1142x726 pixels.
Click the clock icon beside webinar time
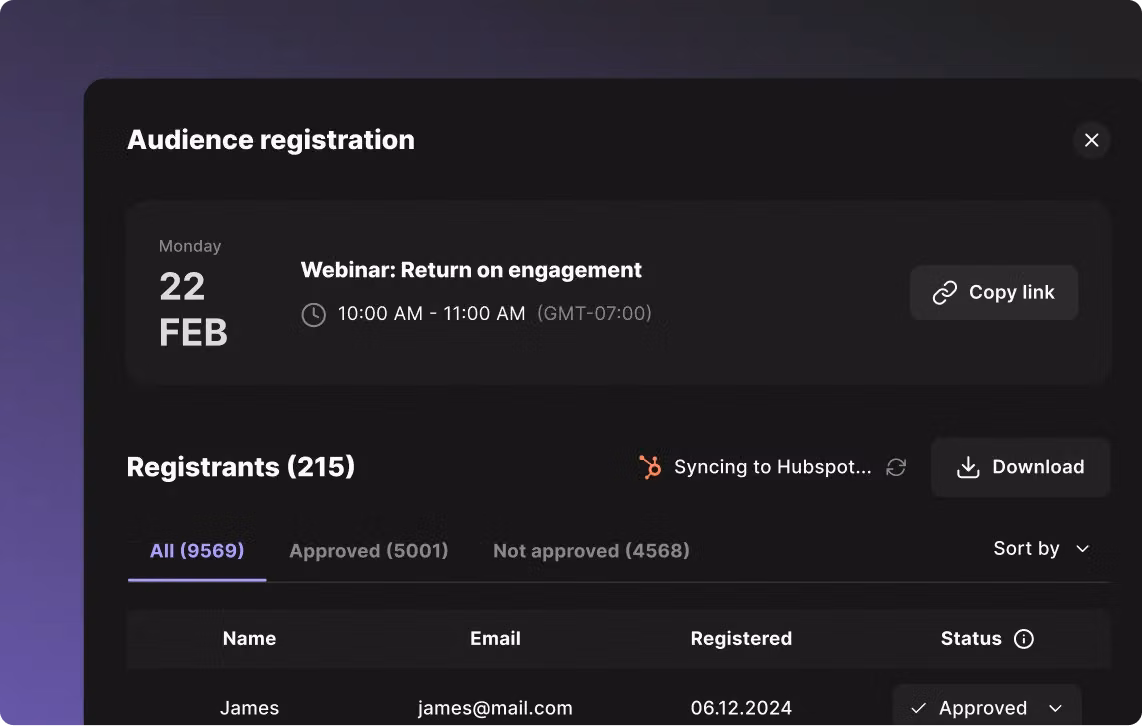coord(314,314)
